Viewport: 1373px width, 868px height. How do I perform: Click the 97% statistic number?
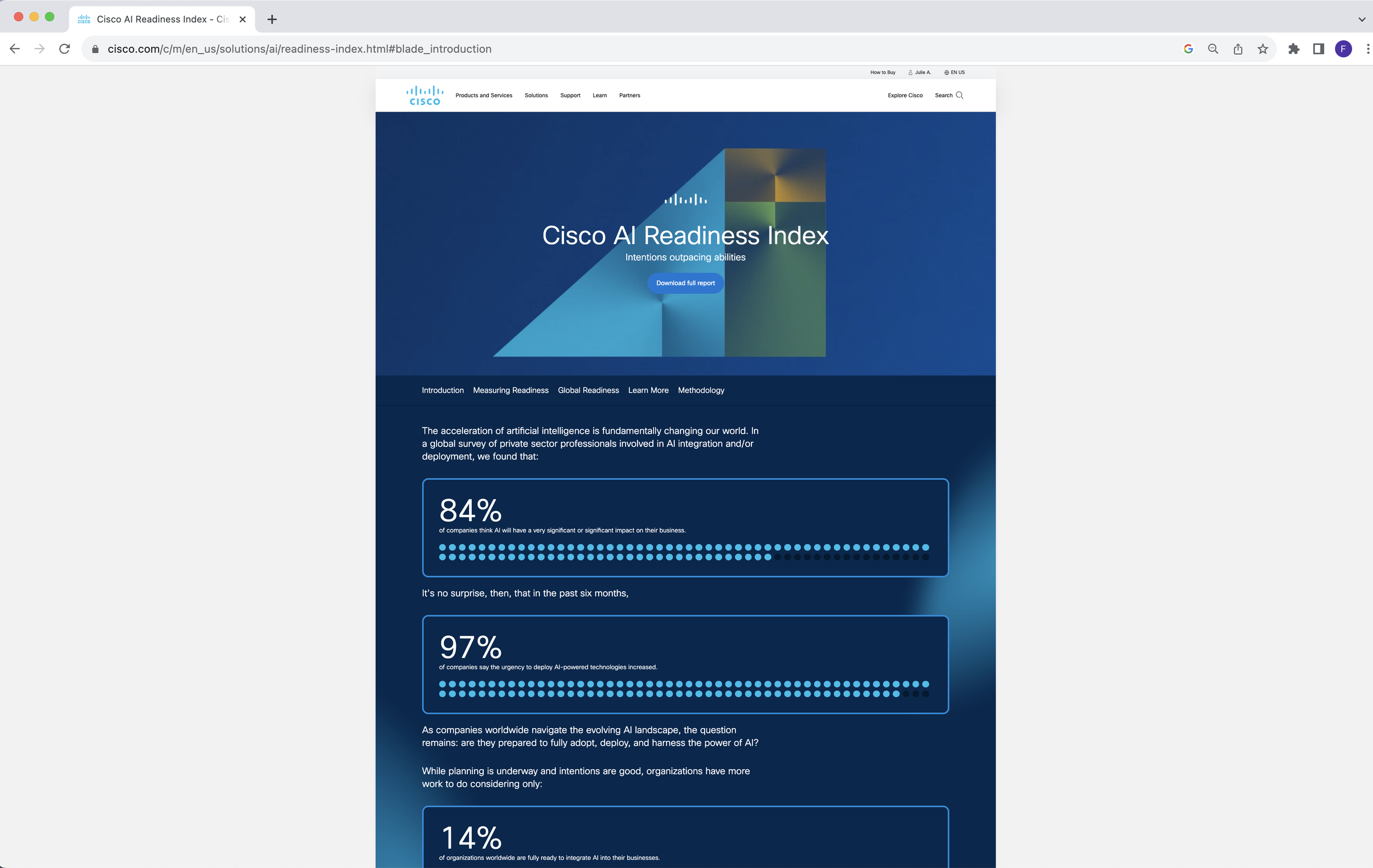tap(471, 647)
